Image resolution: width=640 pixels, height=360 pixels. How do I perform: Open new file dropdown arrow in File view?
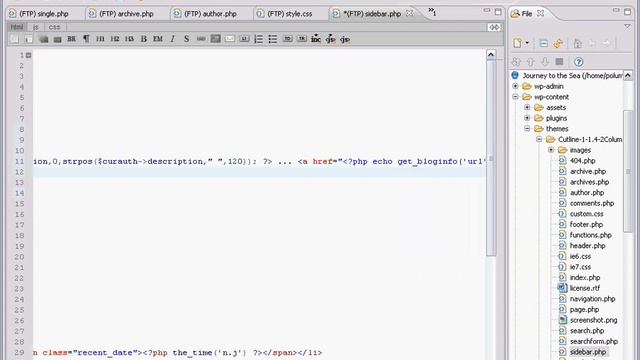(x=527, y=43)
